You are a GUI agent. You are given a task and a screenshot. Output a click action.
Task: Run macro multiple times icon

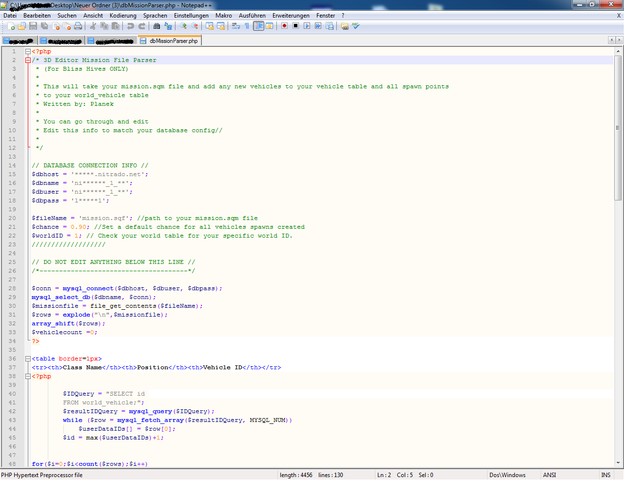click(318, 26)
